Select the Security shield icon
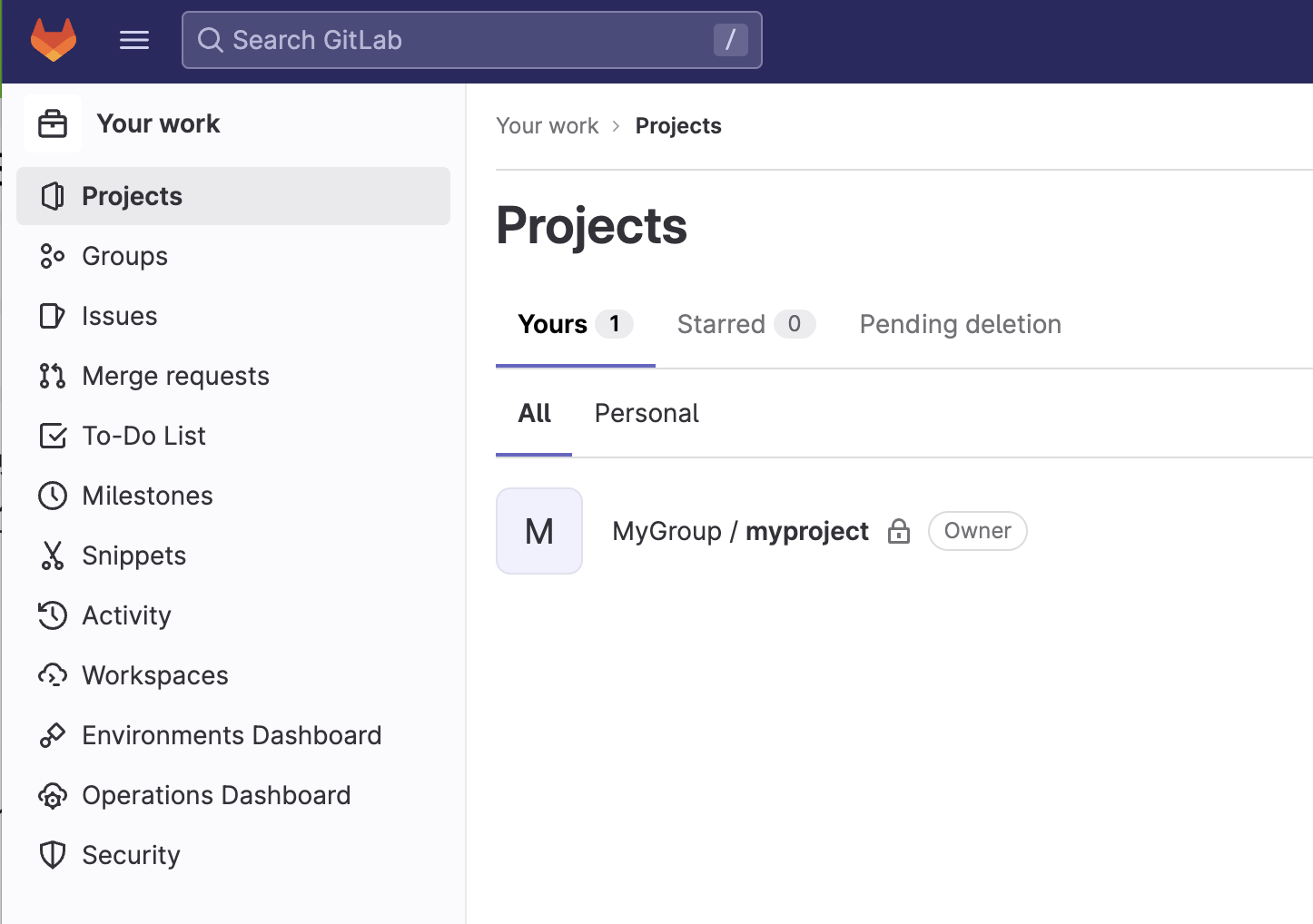The height and width of the screenshot is (924, 1313). [x=53, y=854]
